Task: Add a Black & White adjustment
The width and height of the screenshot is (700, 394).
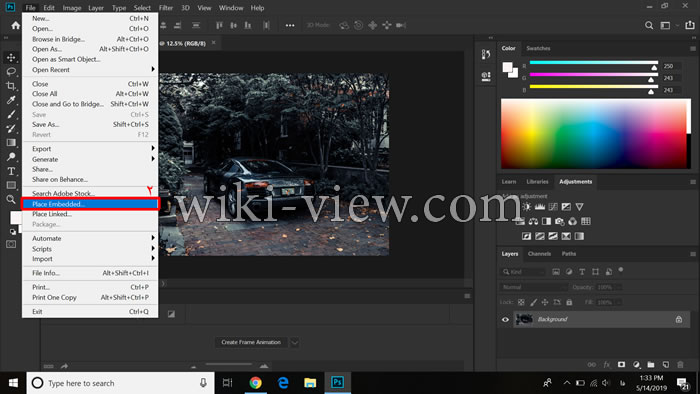Action: click(x=546, y=221)
